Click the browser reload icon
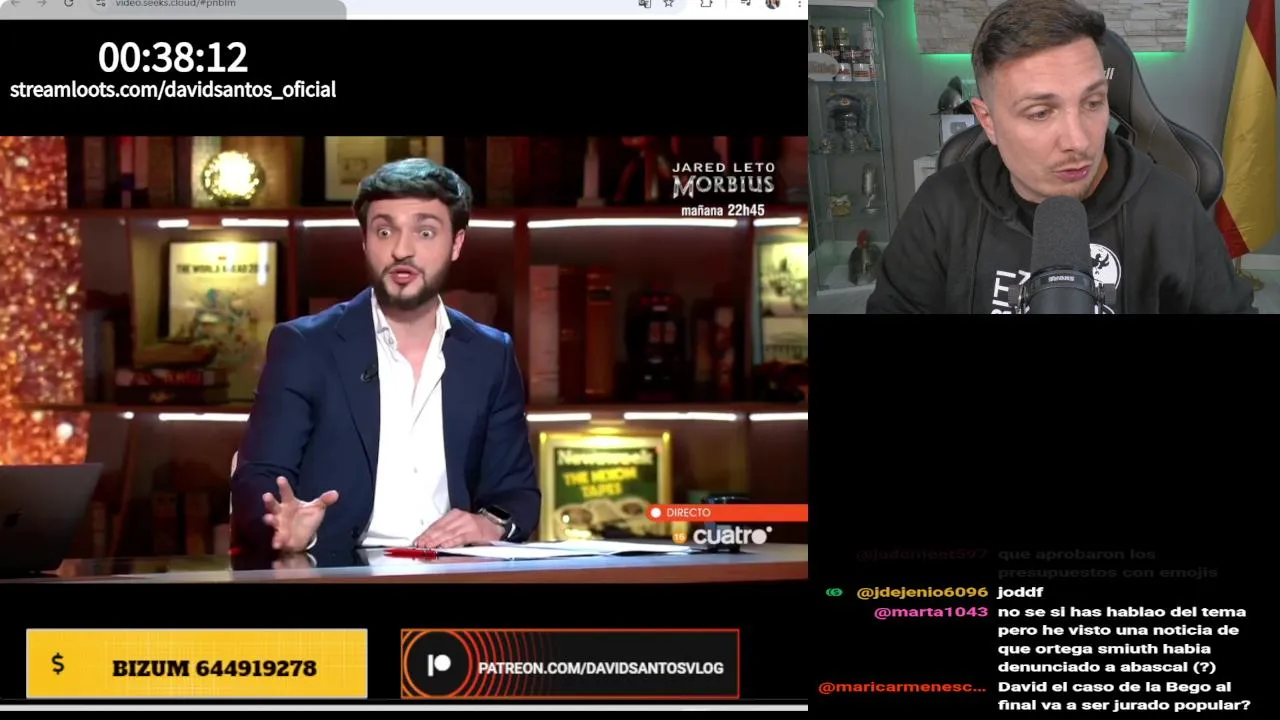The width and height of the screenshot is (1280, 720). (68, 3)
